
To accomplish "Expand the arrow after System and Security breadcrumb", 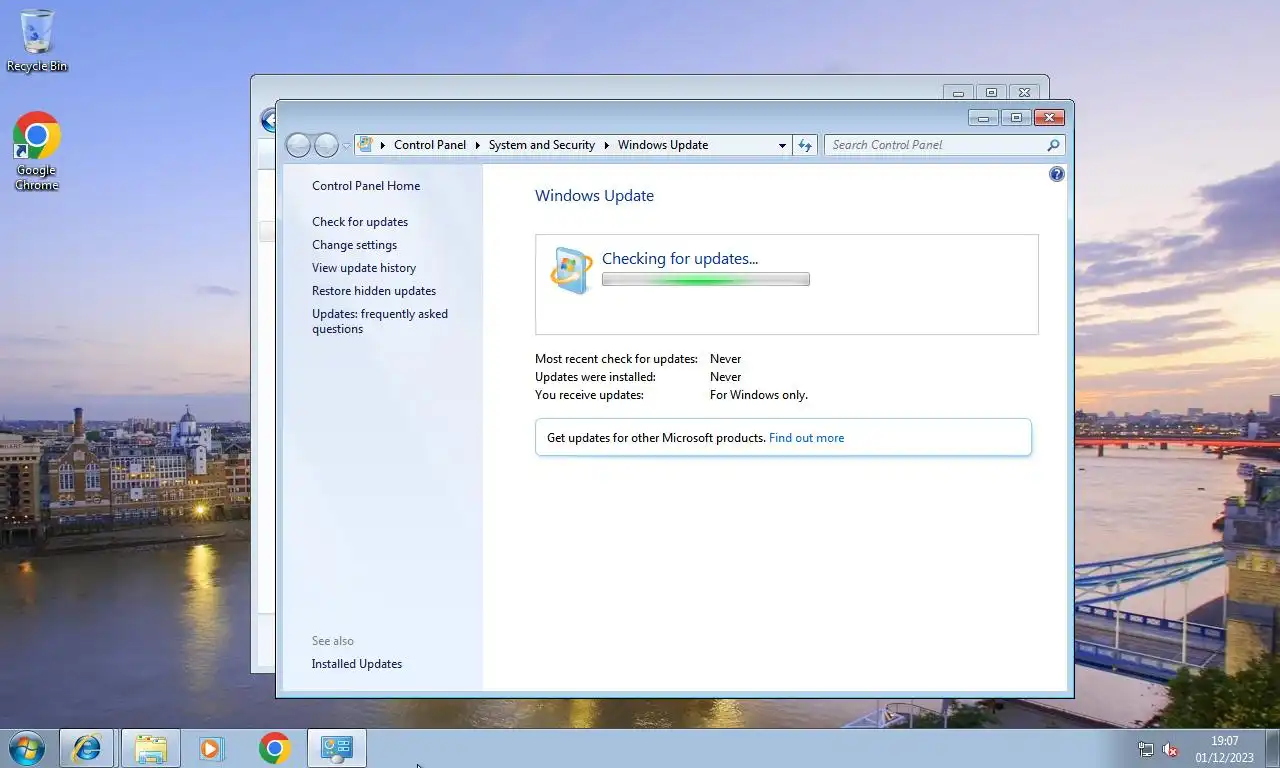I will [x=606, y=145].
